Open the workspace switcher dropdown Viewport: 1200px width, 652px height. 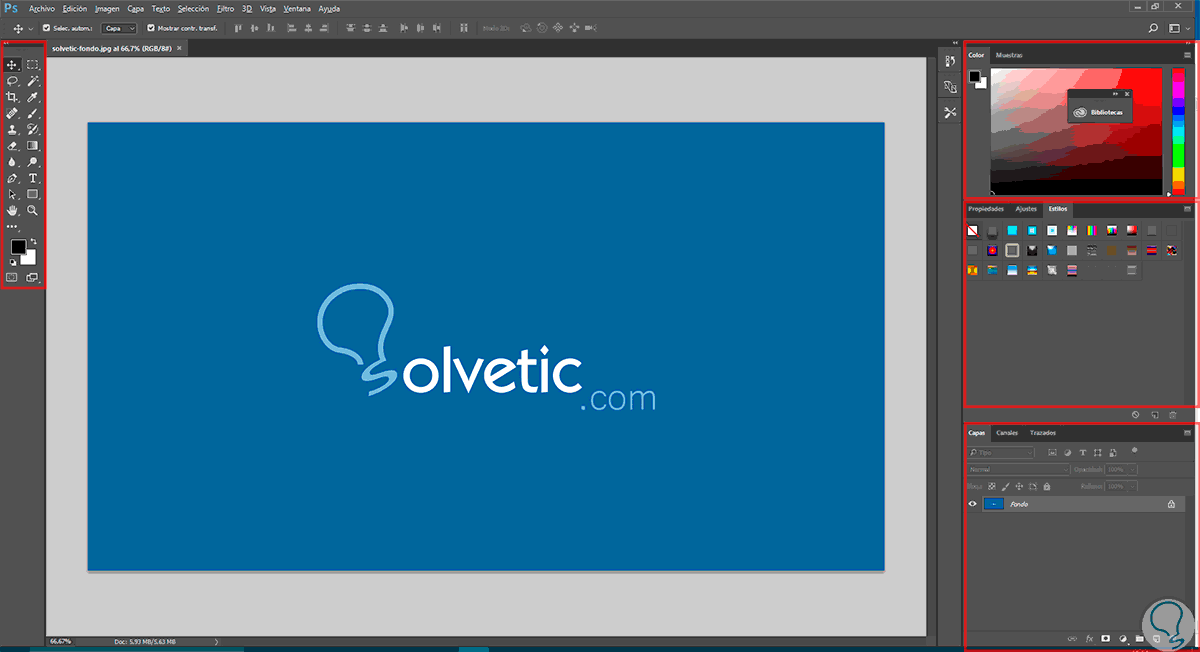(x=1181, y=29)
